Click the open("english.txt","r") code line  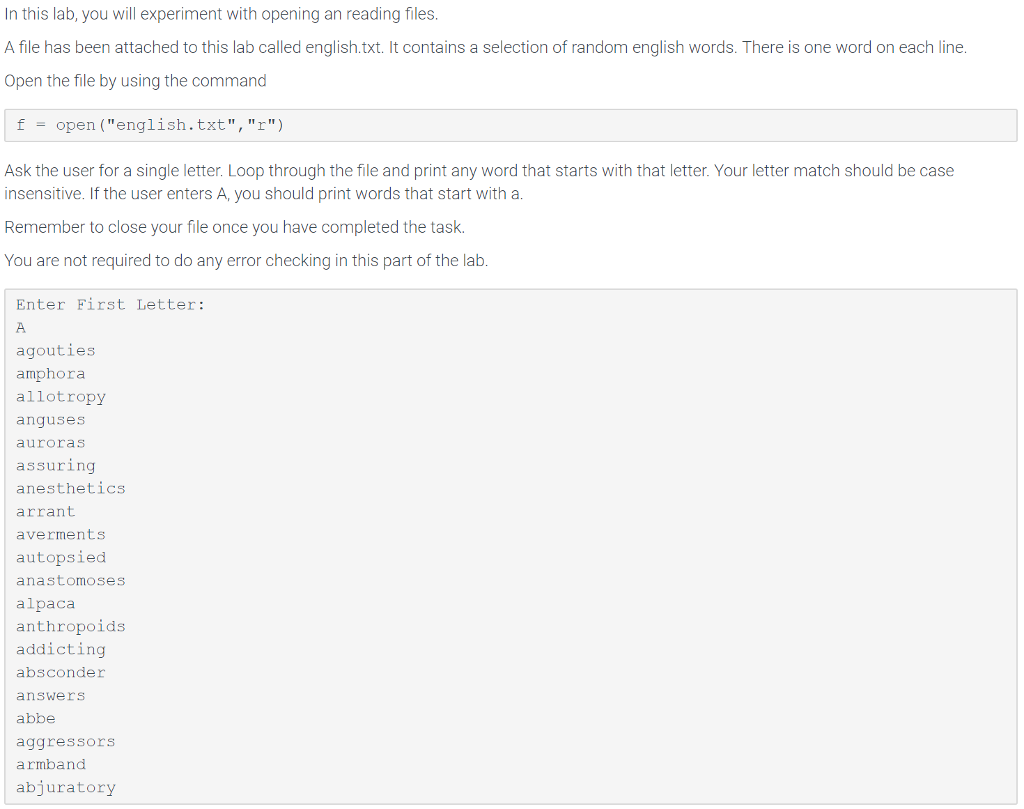coord(150,125)
